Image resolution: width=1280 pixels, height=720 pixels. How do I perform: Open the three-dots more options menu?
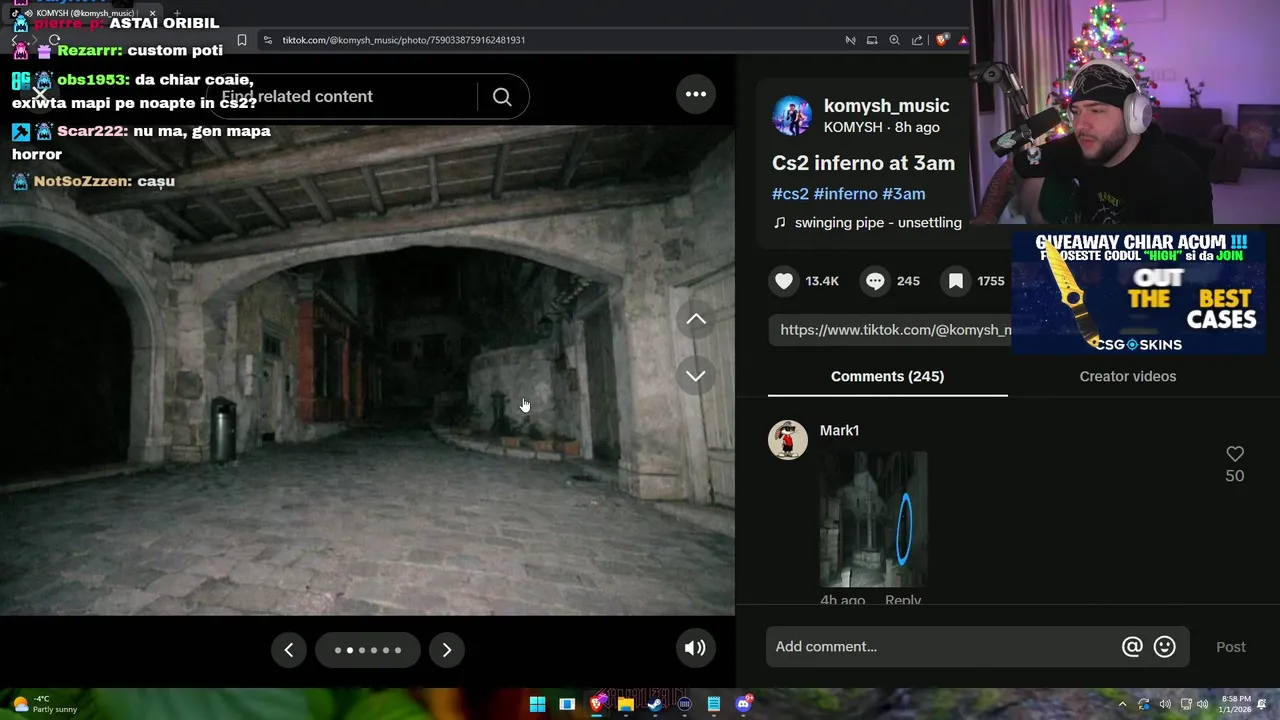pos(696,94)
